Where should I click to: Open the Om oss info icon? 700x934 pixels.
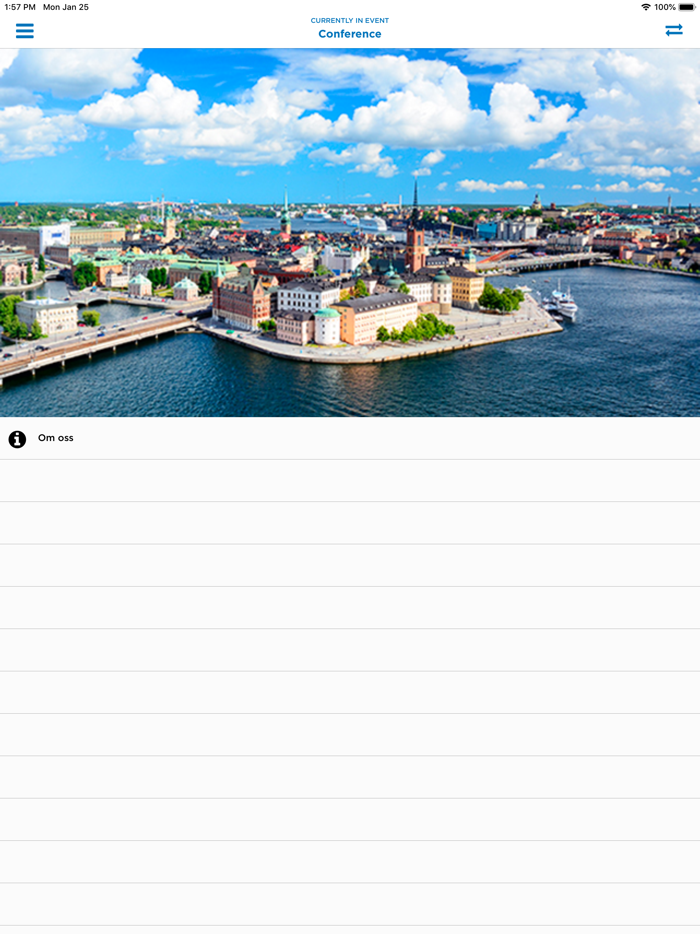click(x=17, y=439)
